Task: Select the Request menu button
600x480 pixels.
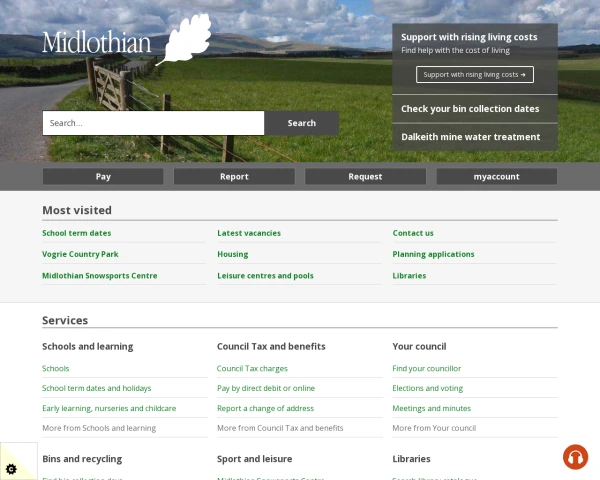Action: click(365, 176)
